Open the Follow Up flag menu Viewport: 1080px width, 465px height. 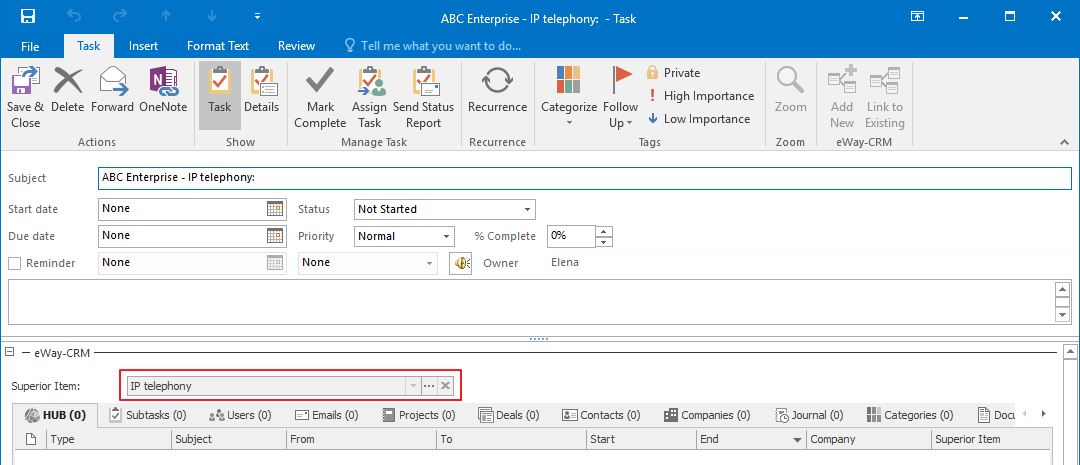[x=620, y=96]
